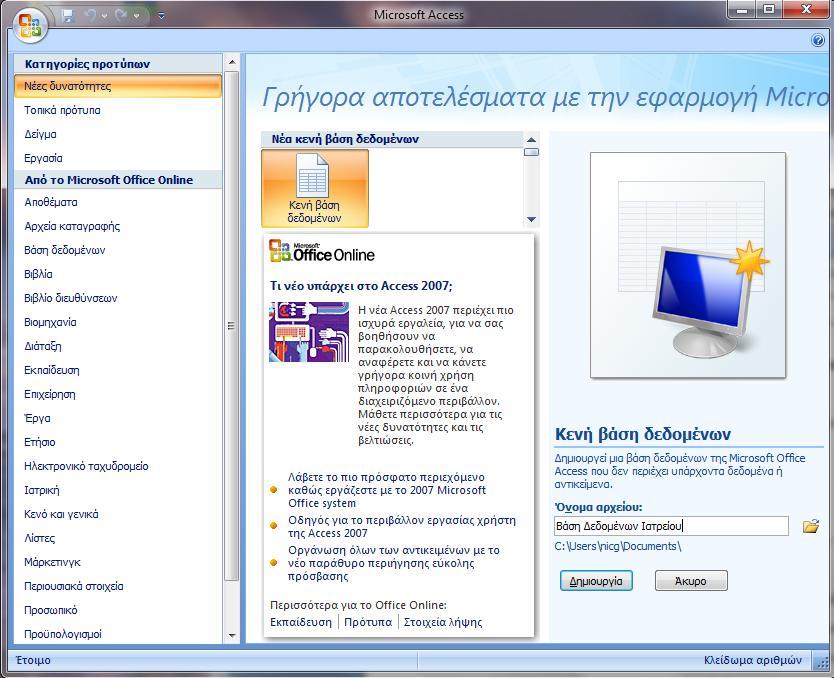Viewport: 834px width, 678px height.
Task: Open Έργα category
Action: click(118, 418)
